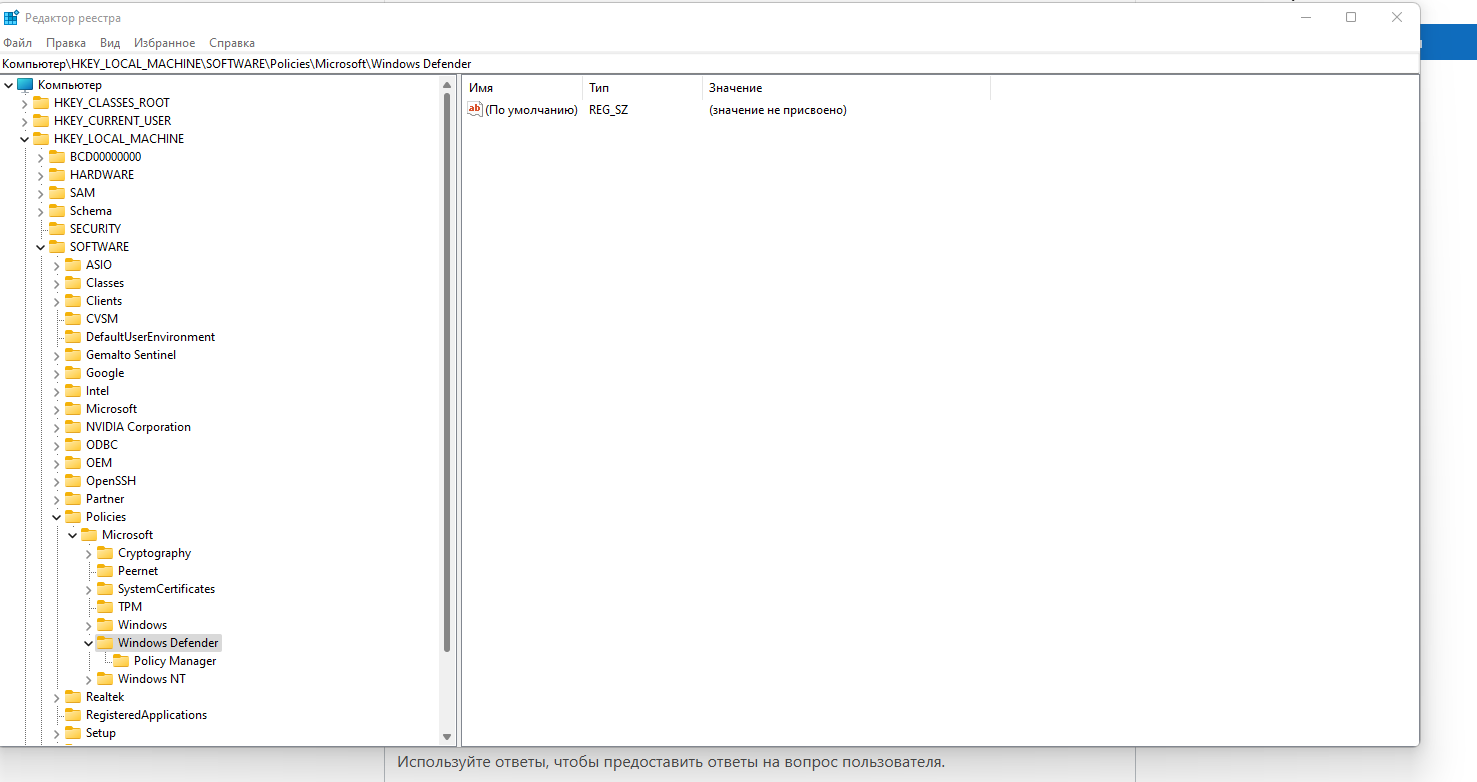Image resolution: width=1477 pixels, height=782 pixels.
Task: Open the Правка menu
Action: coord(66,43)
